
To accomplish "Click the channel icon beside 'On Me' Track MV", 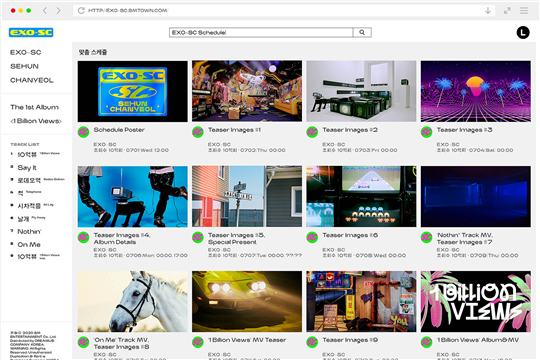I will click(x=83, y=342).
